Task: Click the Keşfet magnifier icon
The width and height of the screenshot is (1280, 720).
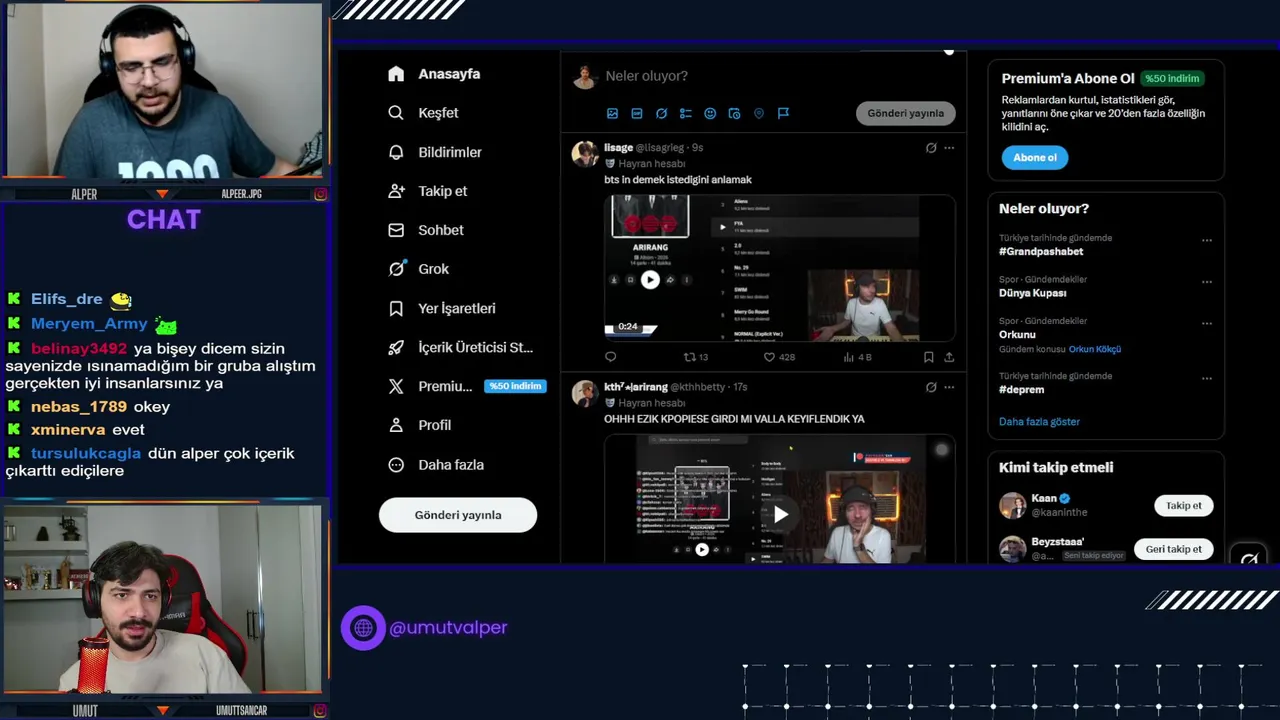Action: point(396,113)
